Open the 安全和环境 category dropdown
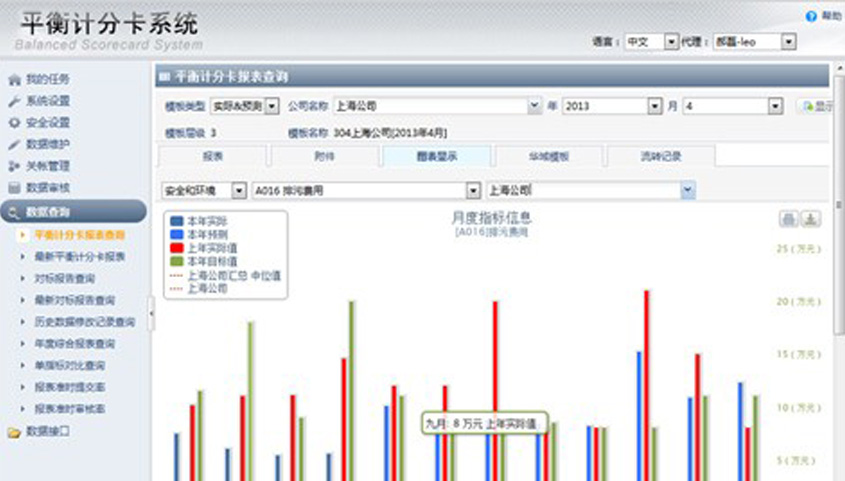The height and width of the screenshot is (481, 845). coord(239,190)
